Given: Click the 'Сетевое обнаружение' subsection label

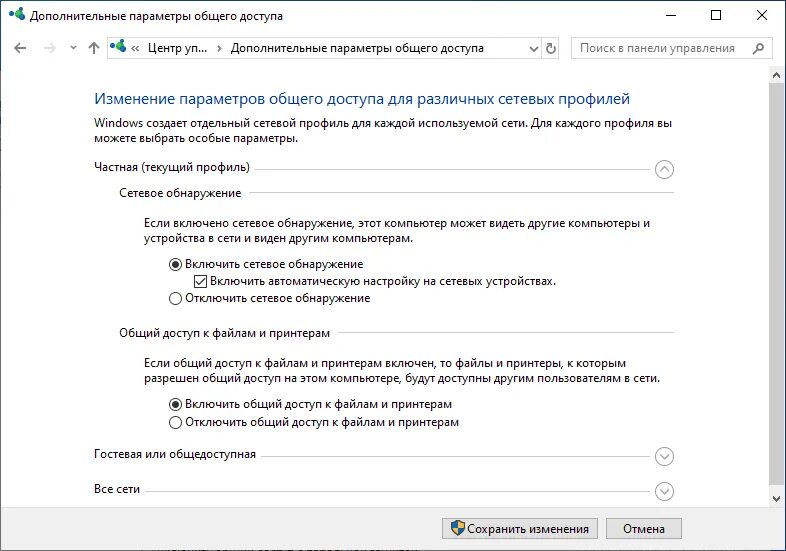Looking at the screenshot, I should coord(180,193).
